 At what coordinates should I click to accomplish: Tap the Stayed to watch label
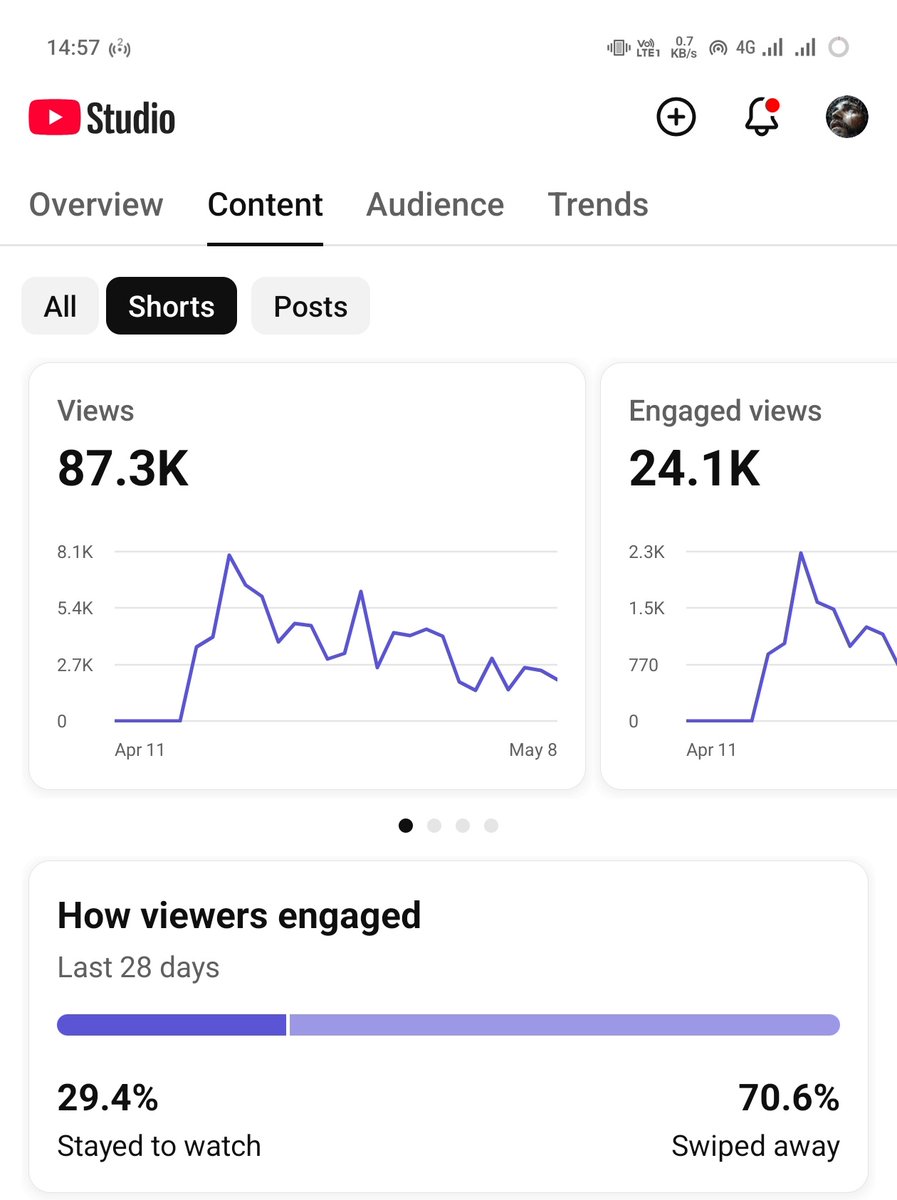pyautogui.click(x=159, y=1146)
